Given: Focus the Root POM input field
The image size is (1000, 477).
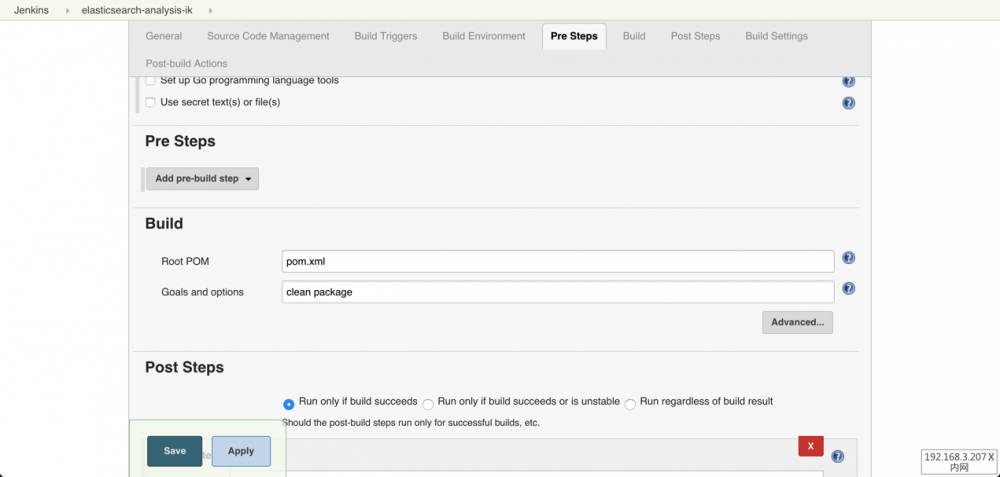Looking at the screenshot, I should [x=557, y=261].
